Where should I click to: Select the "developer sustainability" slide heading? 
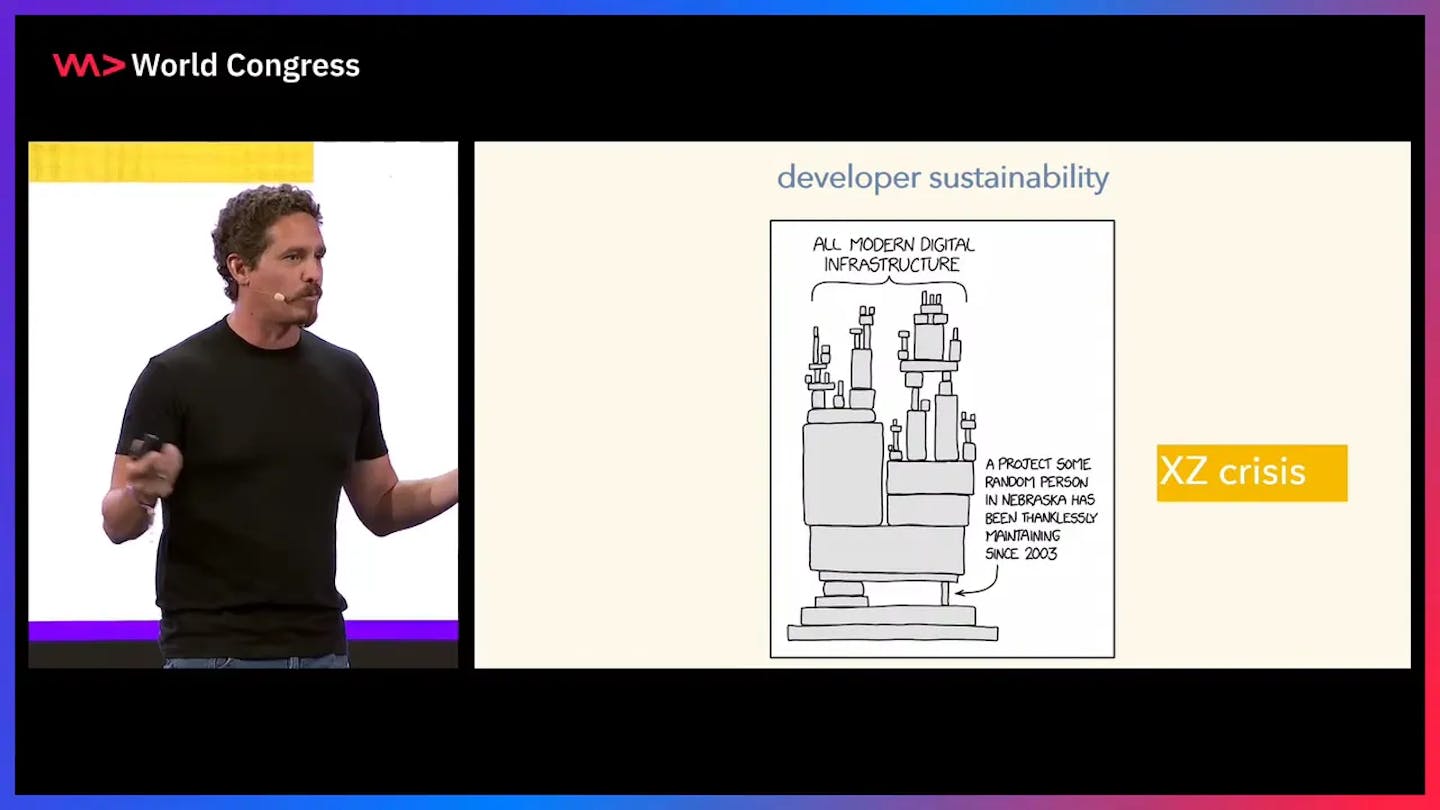(x=942, y=178)
